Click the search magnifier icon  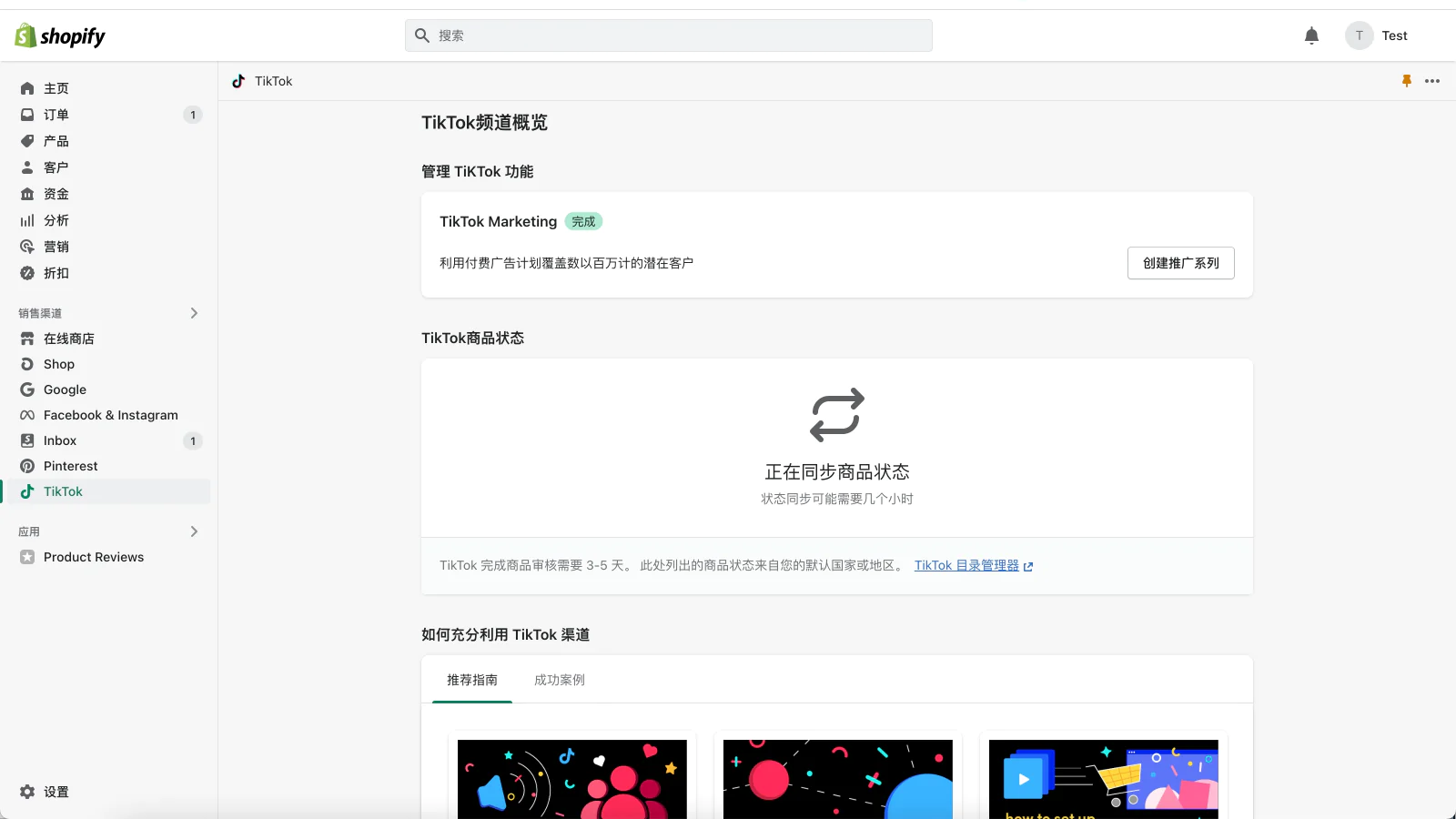pos(422,35)
